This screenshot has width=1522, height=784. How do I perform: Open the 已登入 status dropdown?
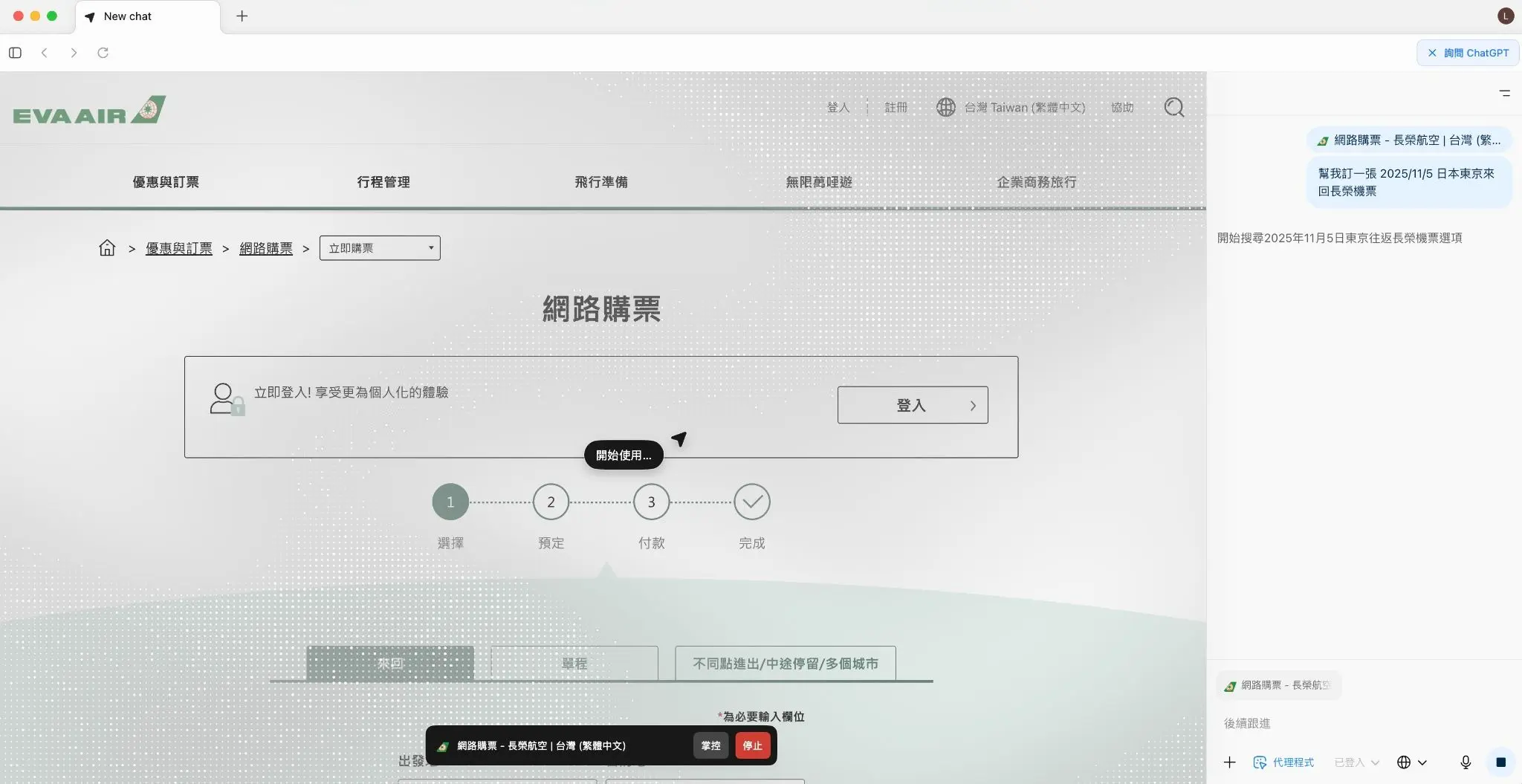(1353, 762)
